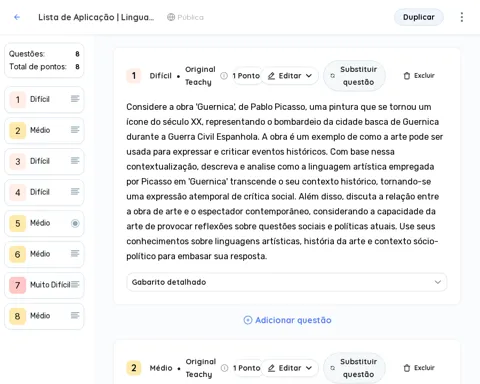The width and height of the screenshot is (480, 384).
Task: Click the text-lines icon in sidebar item 4
Action: click(x=75, y=192)
